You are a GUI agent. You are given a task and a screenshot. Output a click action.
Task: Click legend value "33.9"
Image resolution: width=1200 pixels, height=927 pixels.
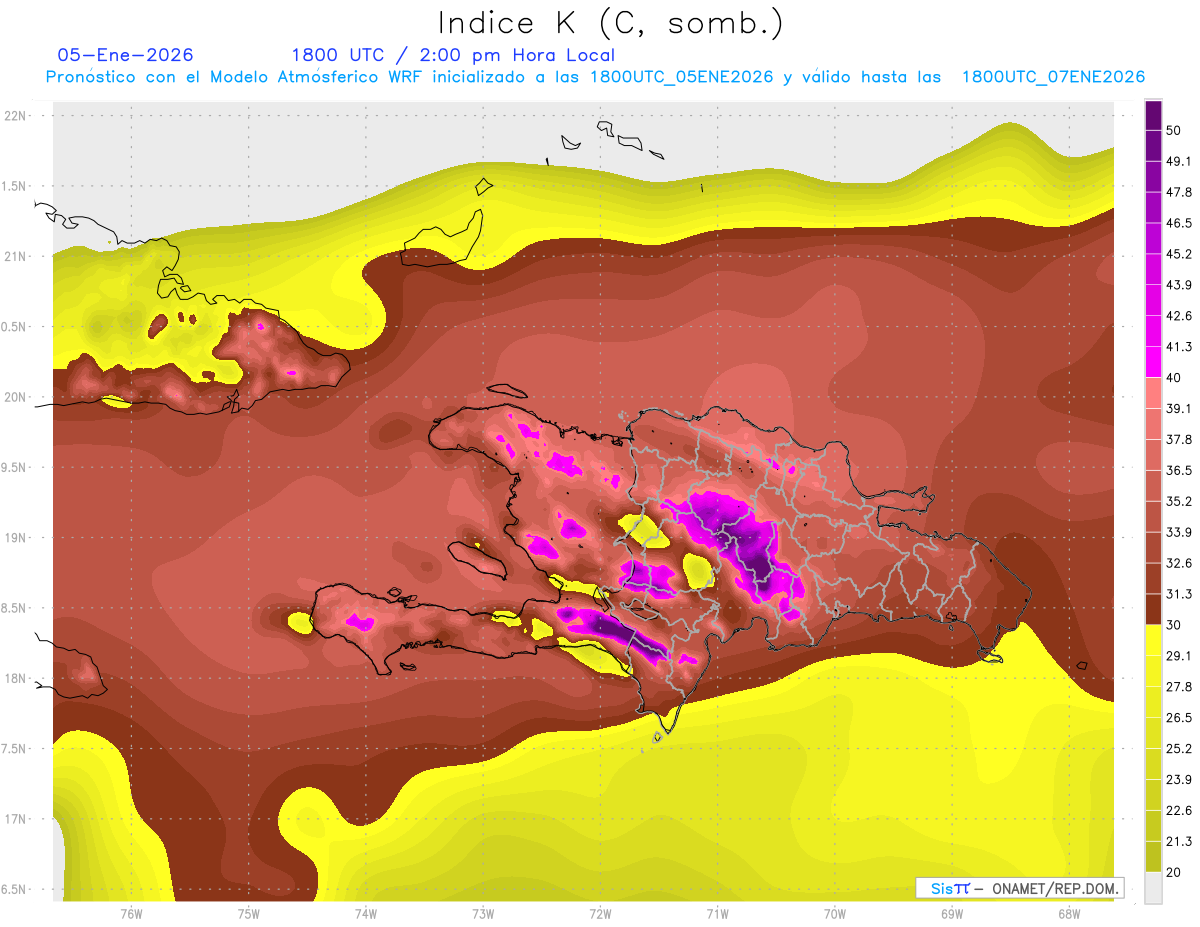[x=1179, y=532]
